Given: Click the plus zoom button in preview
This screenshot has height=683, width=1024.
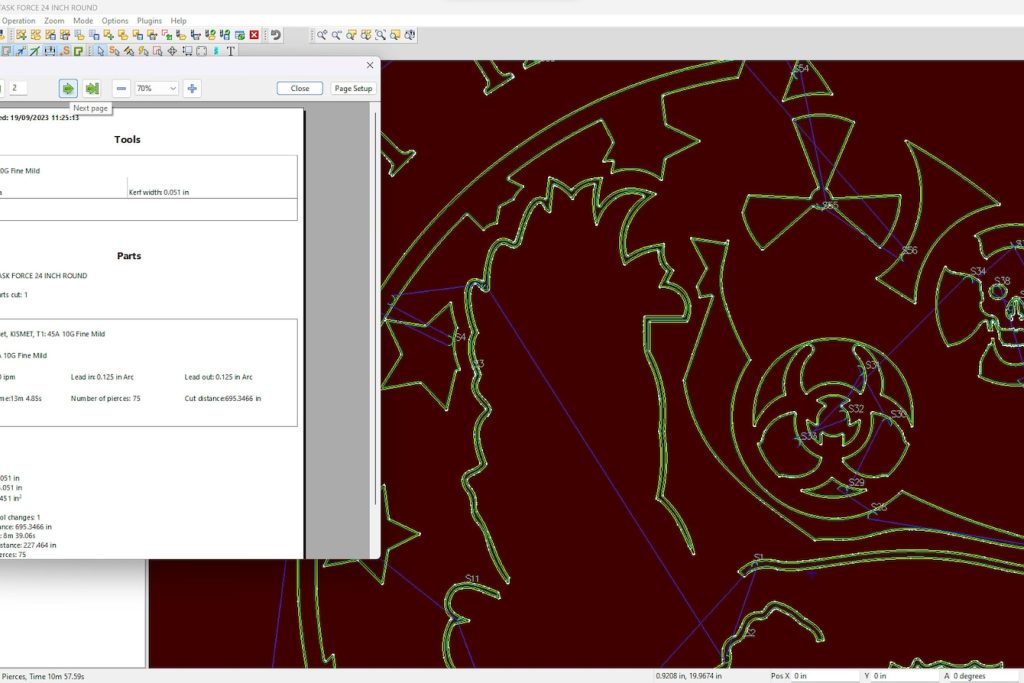Looking at the screenshot, I should [192, 88].
